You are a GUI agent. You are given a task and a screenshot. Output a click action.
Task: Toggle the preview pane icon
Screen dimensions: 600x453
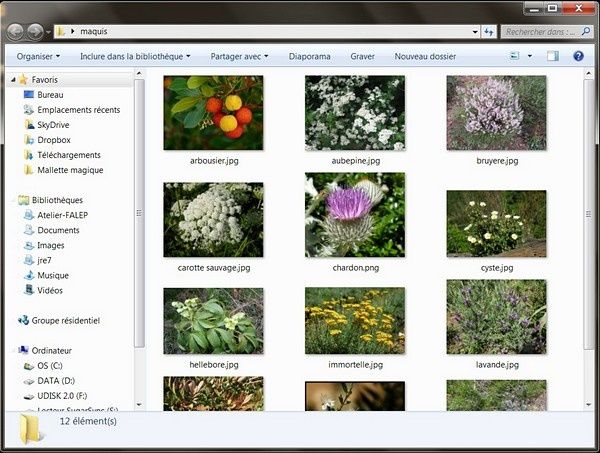pyautogui.click(x=553, y=56)
